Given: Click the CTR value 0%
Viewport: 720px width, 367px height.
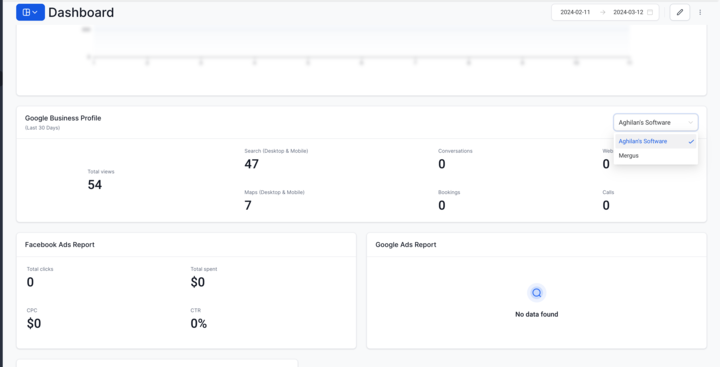Looking at the screenshot, I should coord(199,323).
